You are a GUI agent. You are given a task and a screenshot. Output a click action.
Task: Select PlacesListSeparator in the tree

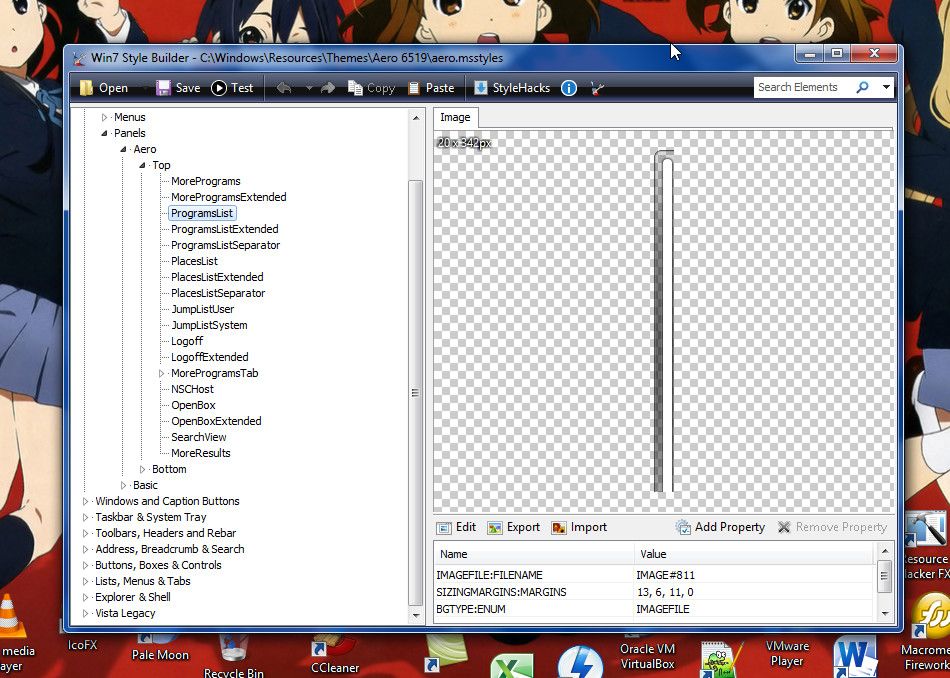[x=218, y=293]
